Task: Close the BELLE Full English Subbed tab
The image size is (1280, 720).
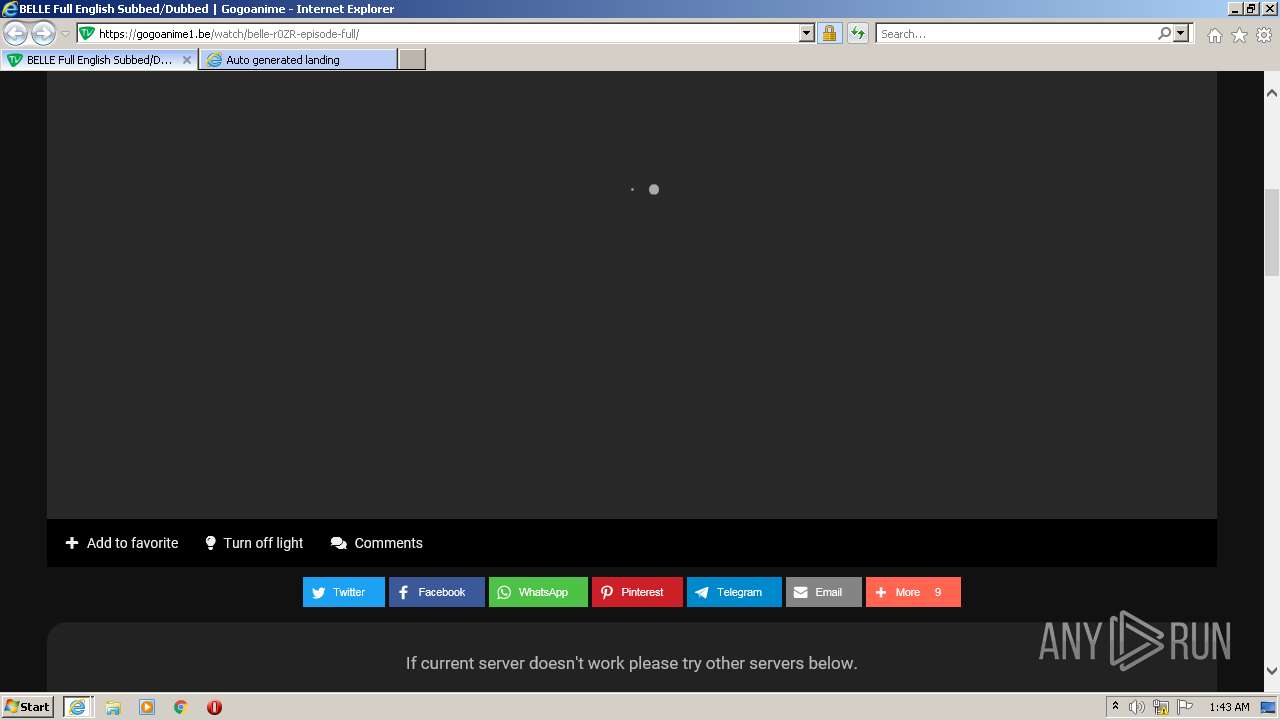Action: tap(186, 60)
